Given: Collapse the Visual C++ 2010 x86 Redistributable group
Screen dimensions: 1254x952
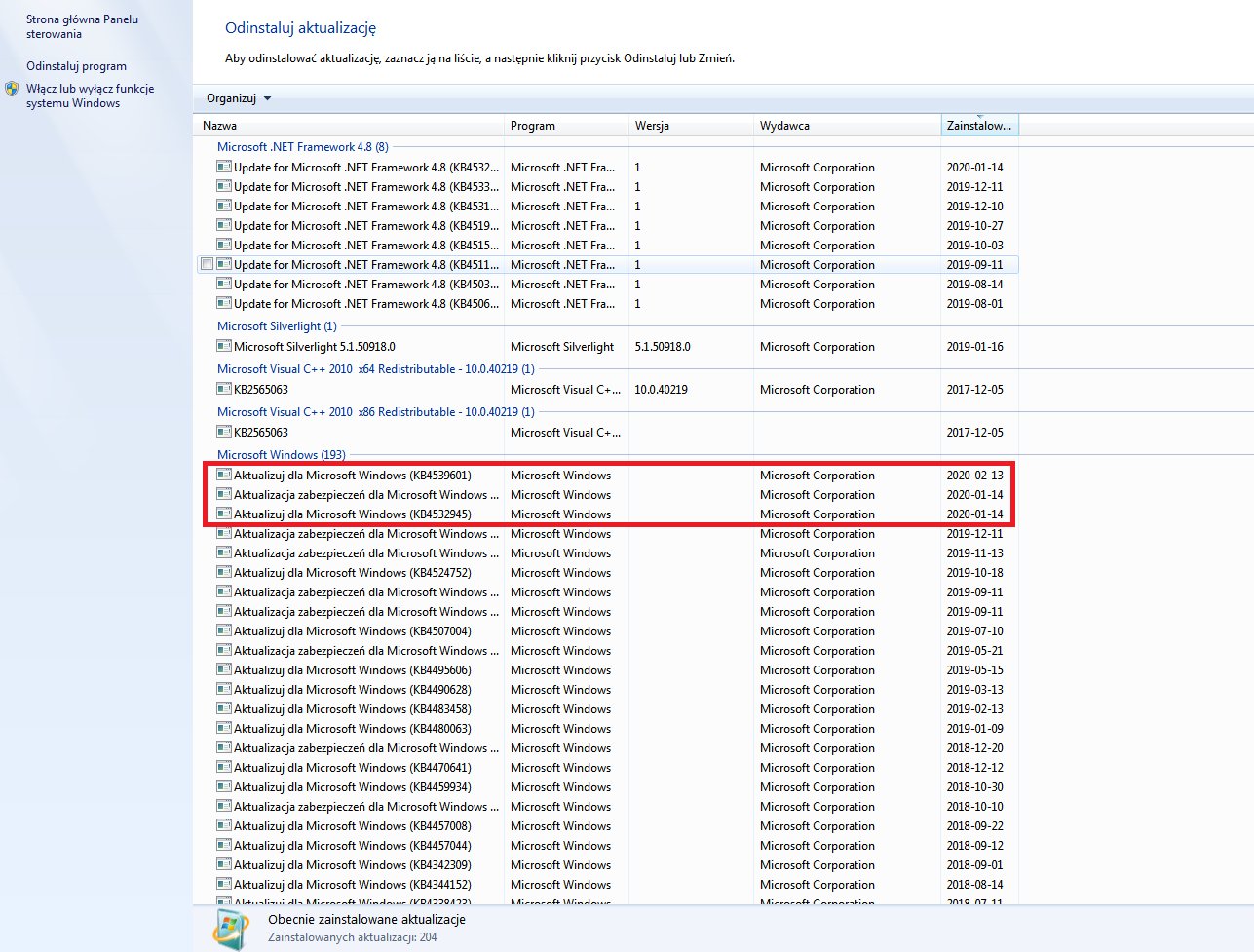Looking at the screenshot, I should click(376, 412).
